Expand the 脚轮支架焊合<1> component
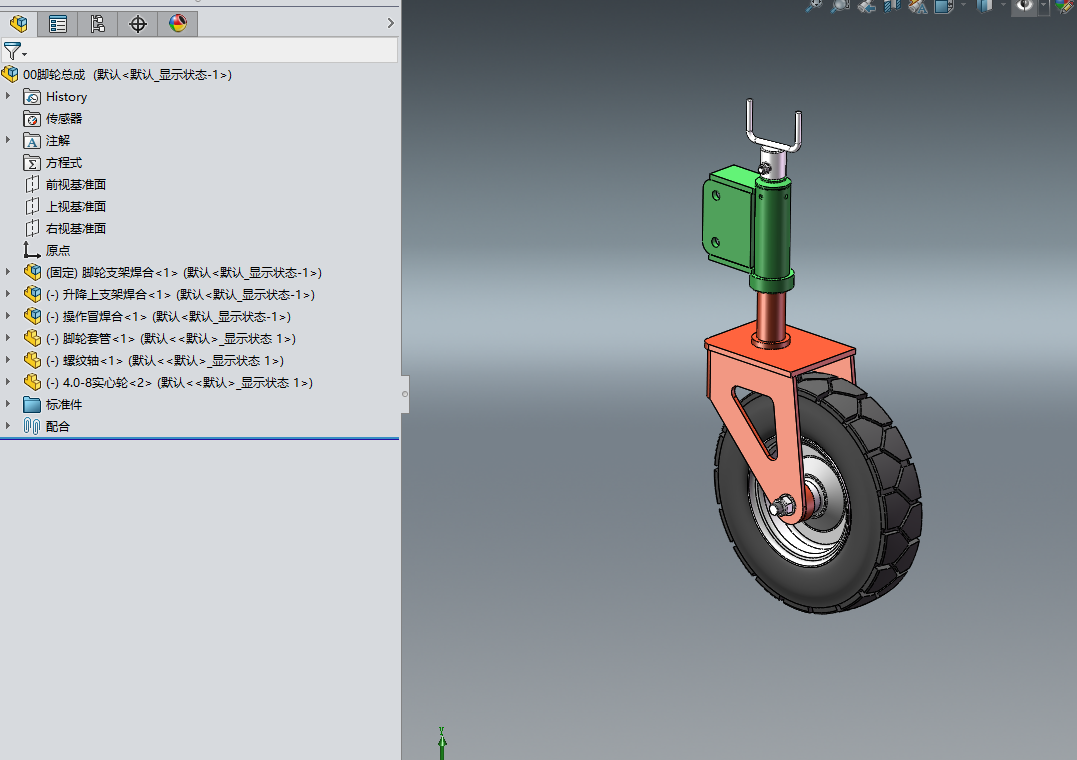1077x760 pixels. point(8,272)
